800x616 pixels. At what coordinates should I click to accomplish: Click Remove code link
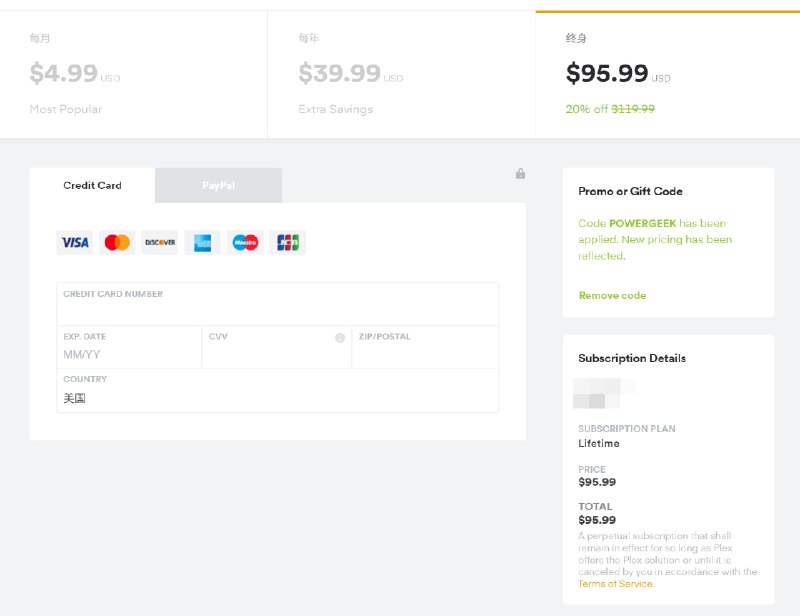point(612,296)
